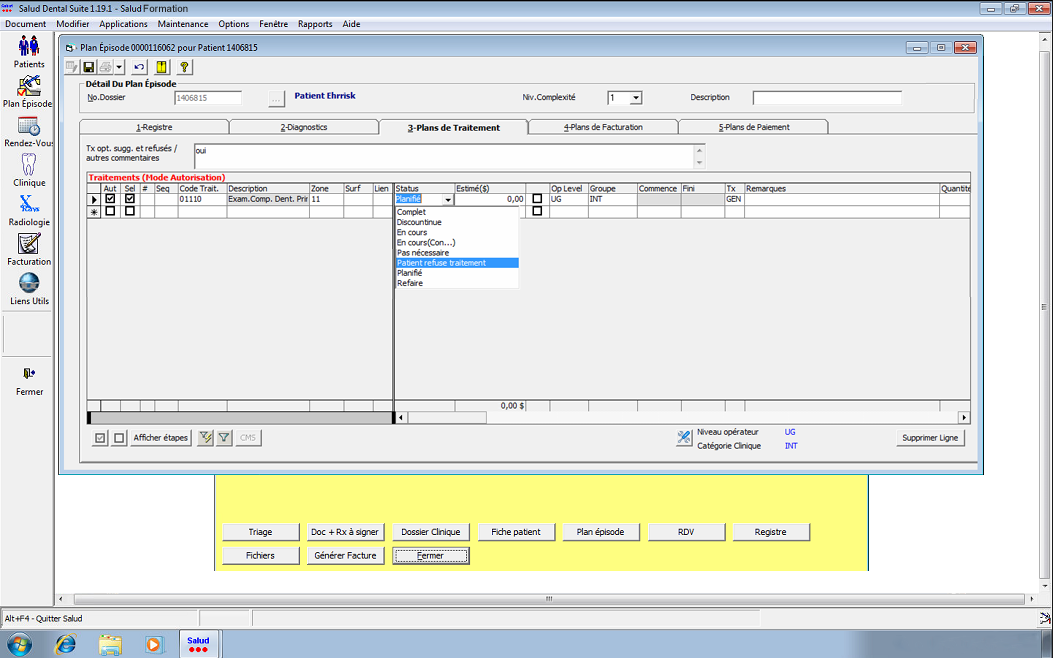Viewport: 1053px width, 658px height.
Task: Click the tools icon beside Niveau opérateur
Action: coord(684,438)
